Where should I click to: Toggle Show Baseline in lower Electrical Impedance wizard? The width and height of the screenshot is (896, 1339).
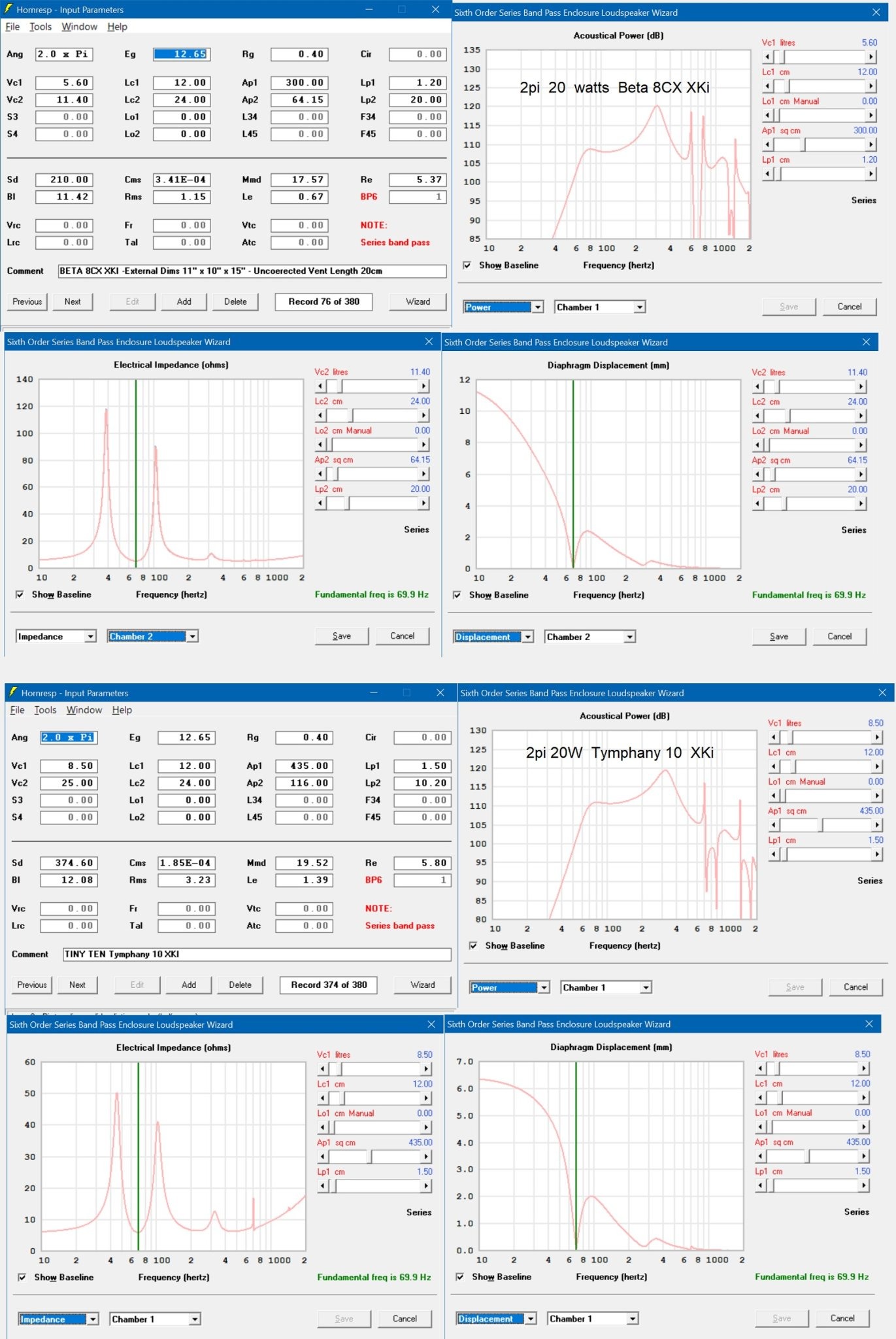coord(23,1277)
